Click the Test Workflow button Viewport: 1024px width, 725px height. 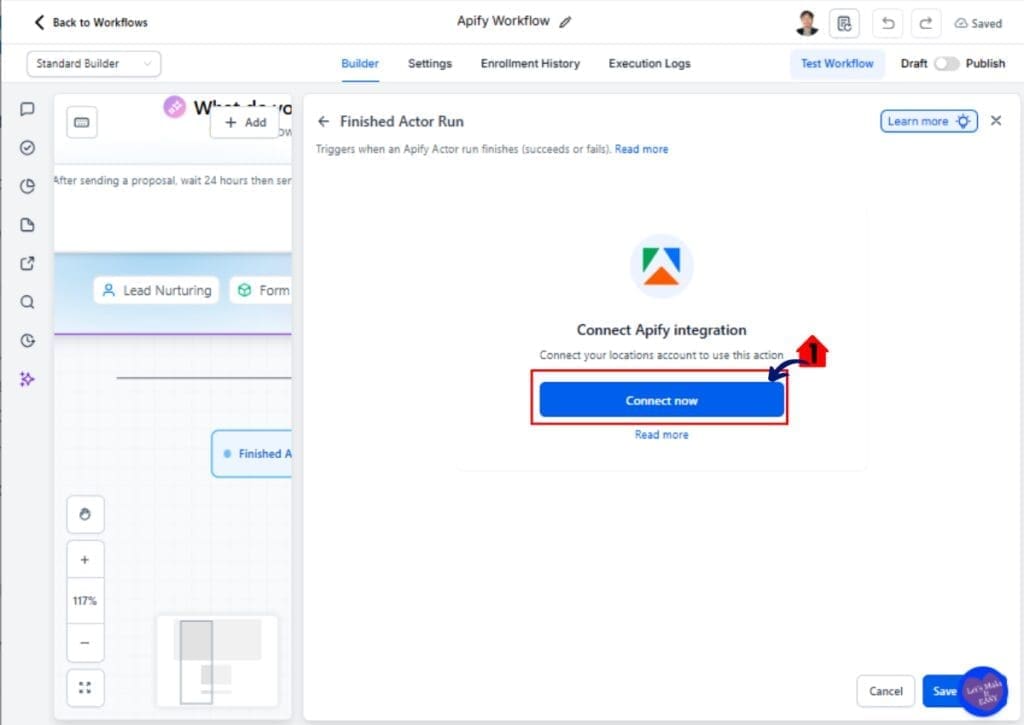click(837, 63)
